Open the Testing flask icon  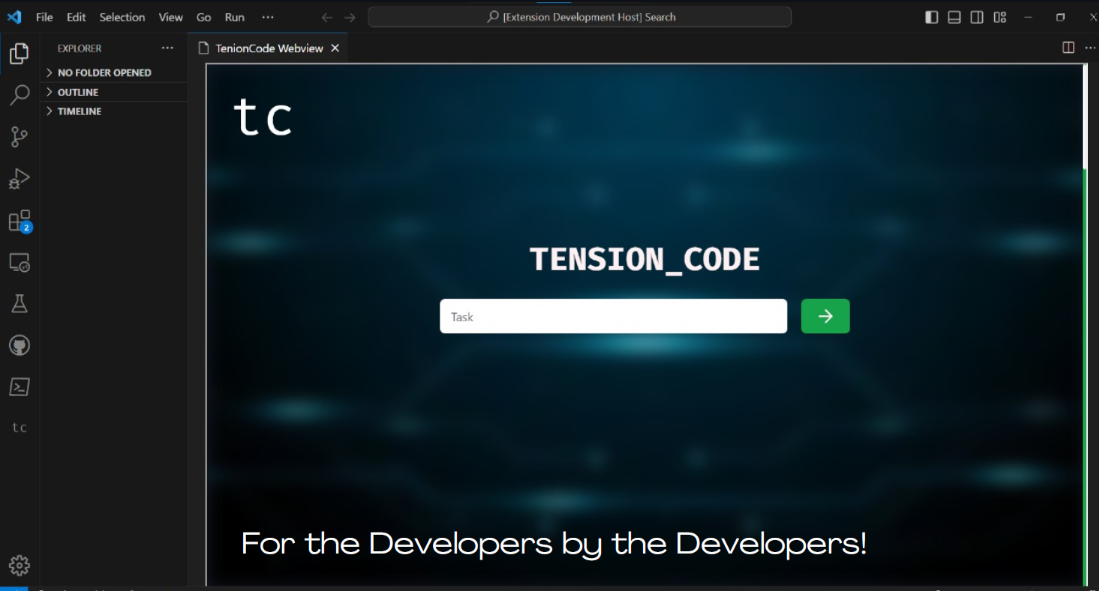(x=19, y=303)
